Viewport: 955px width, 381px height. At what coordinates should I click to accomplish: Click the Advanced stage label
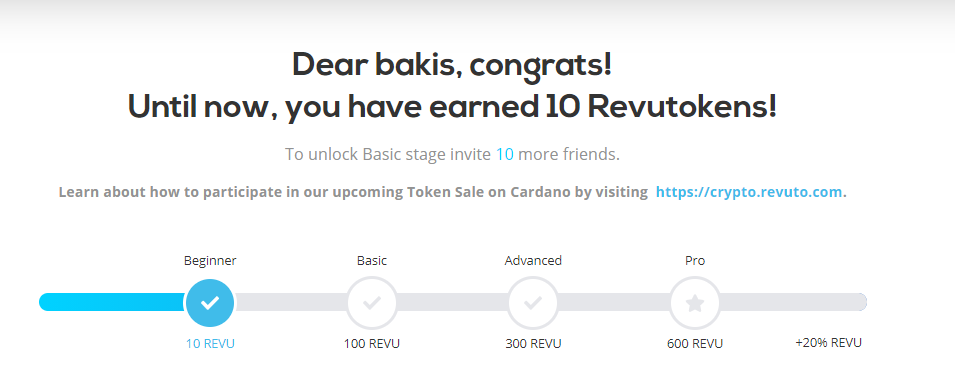click(533, 260)
